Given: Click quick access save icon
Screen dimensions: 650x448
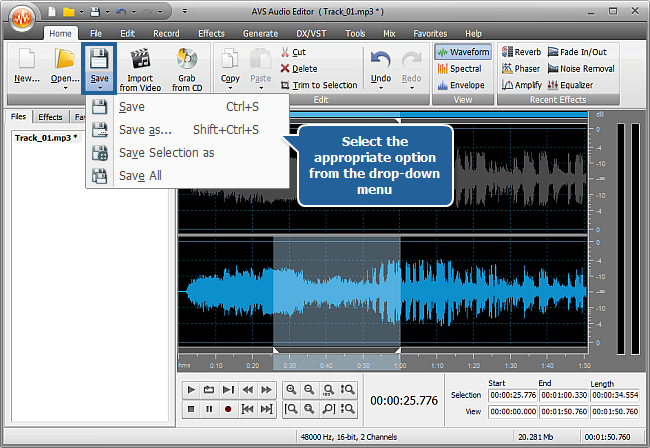Looking at the screenshot, I should click(95, 12).
